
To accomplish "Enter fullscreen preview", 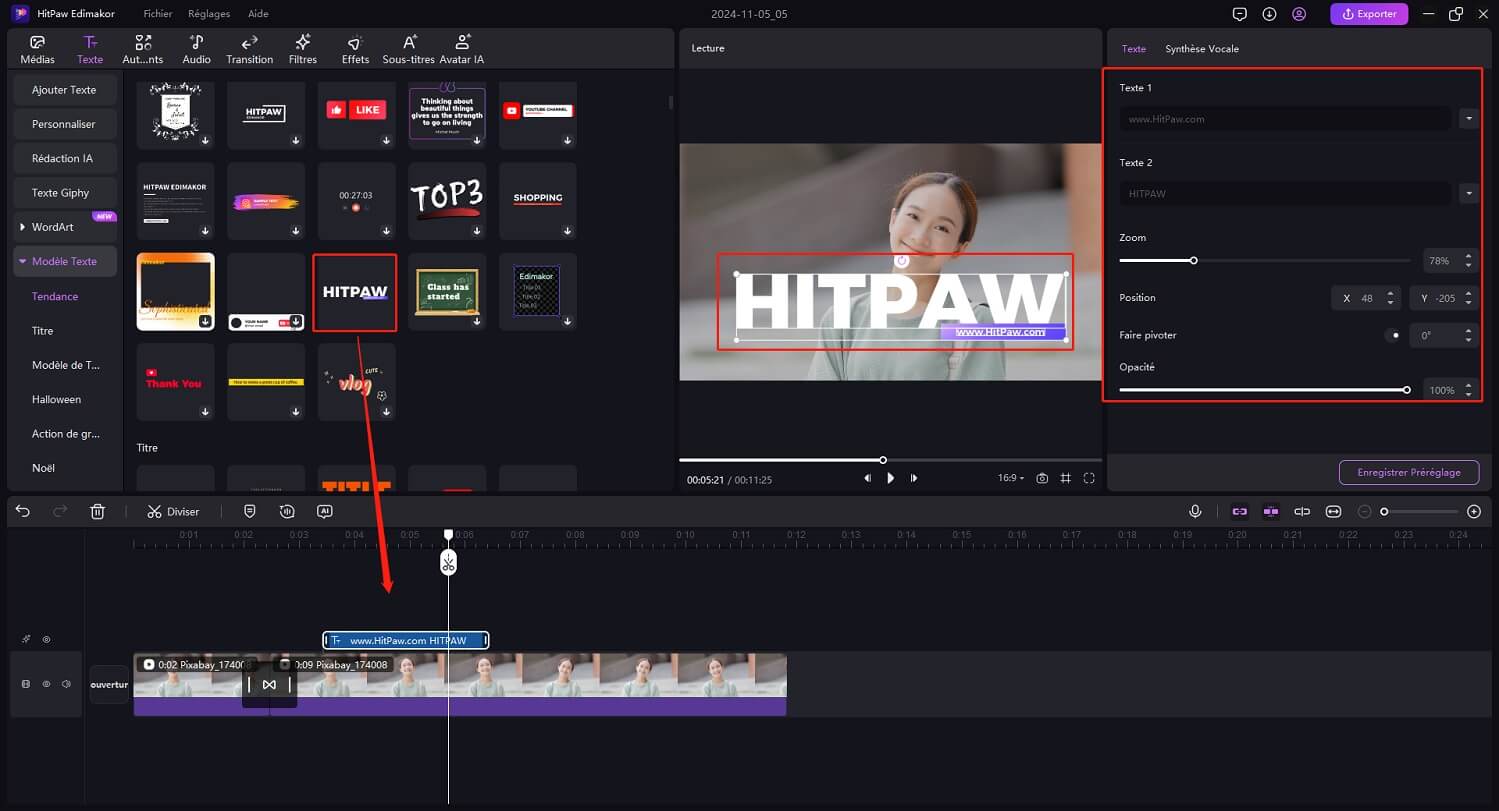I will 1089,478.
